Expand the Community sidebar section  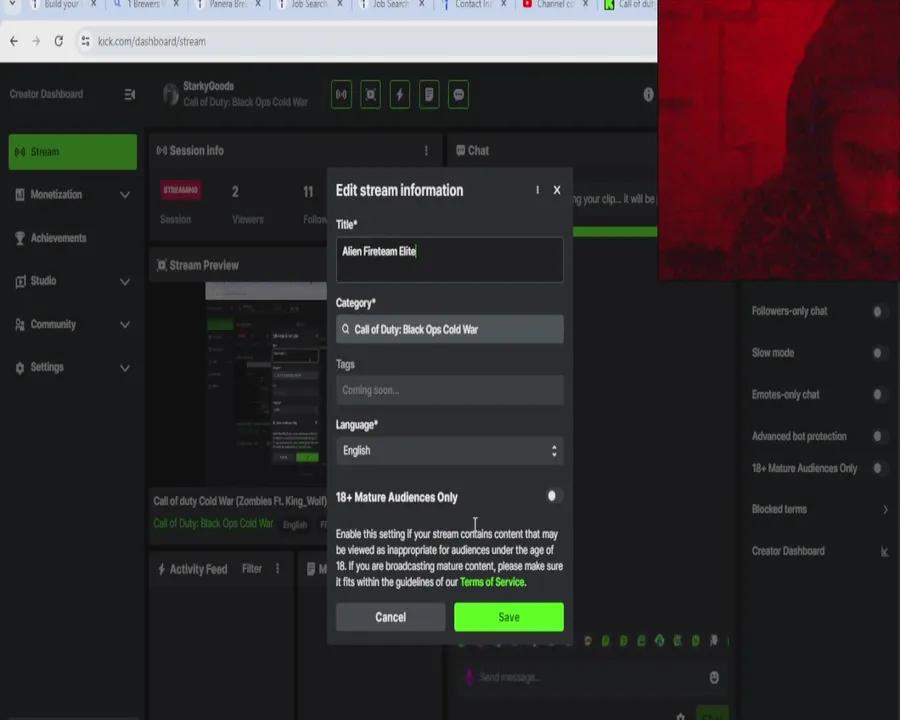[125, 325]
